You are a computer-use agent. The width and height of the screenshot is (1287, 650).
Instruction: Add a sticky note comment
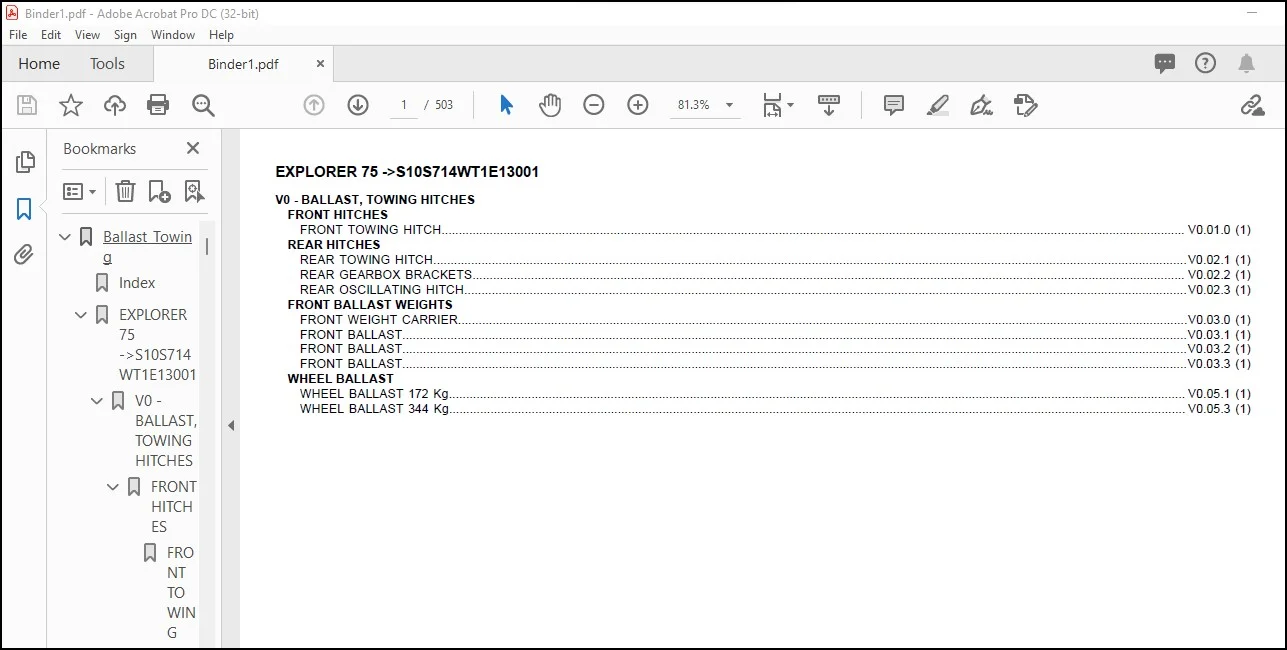coord(894,105)
